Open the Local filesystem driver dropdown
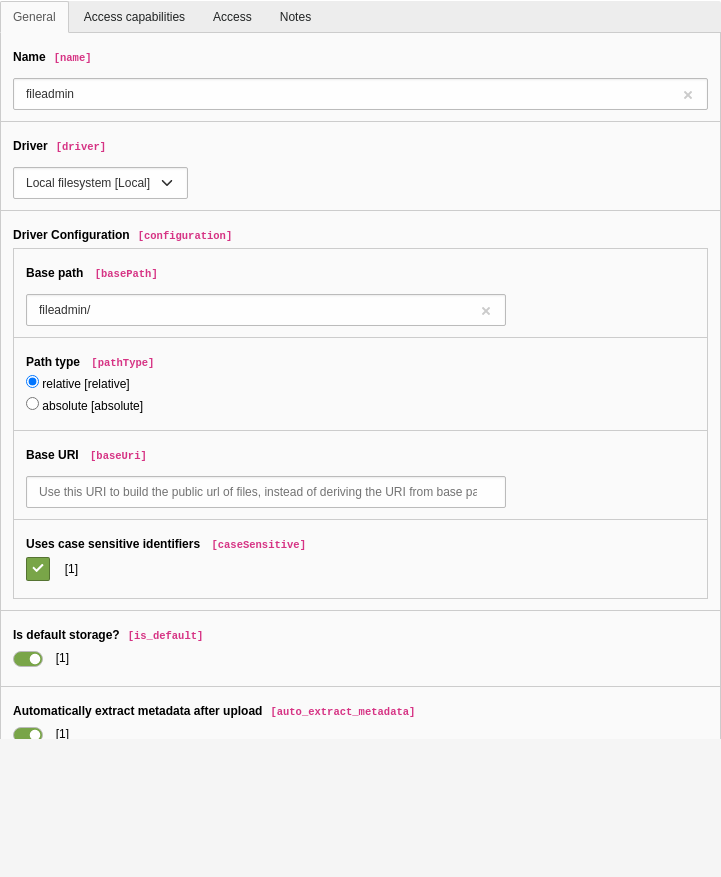 pyautogui.click(x=100, y=183)
